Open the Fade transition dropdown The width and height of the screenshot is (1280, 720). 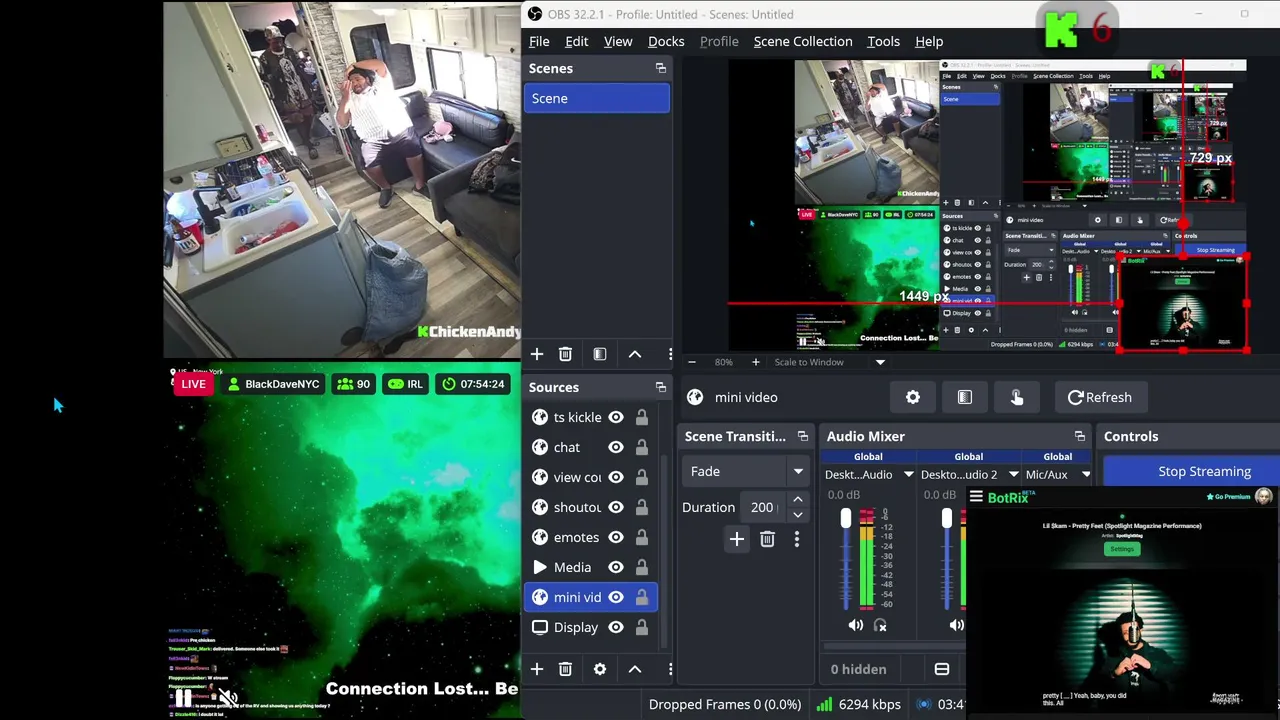pos(746,471)
